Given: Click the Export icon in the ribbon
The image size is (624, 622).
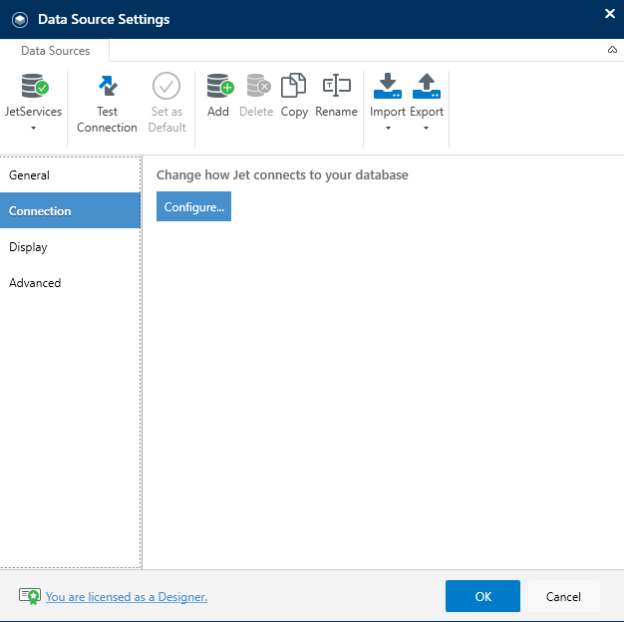Looking at the screenshot, I should [x=426, y=86].
